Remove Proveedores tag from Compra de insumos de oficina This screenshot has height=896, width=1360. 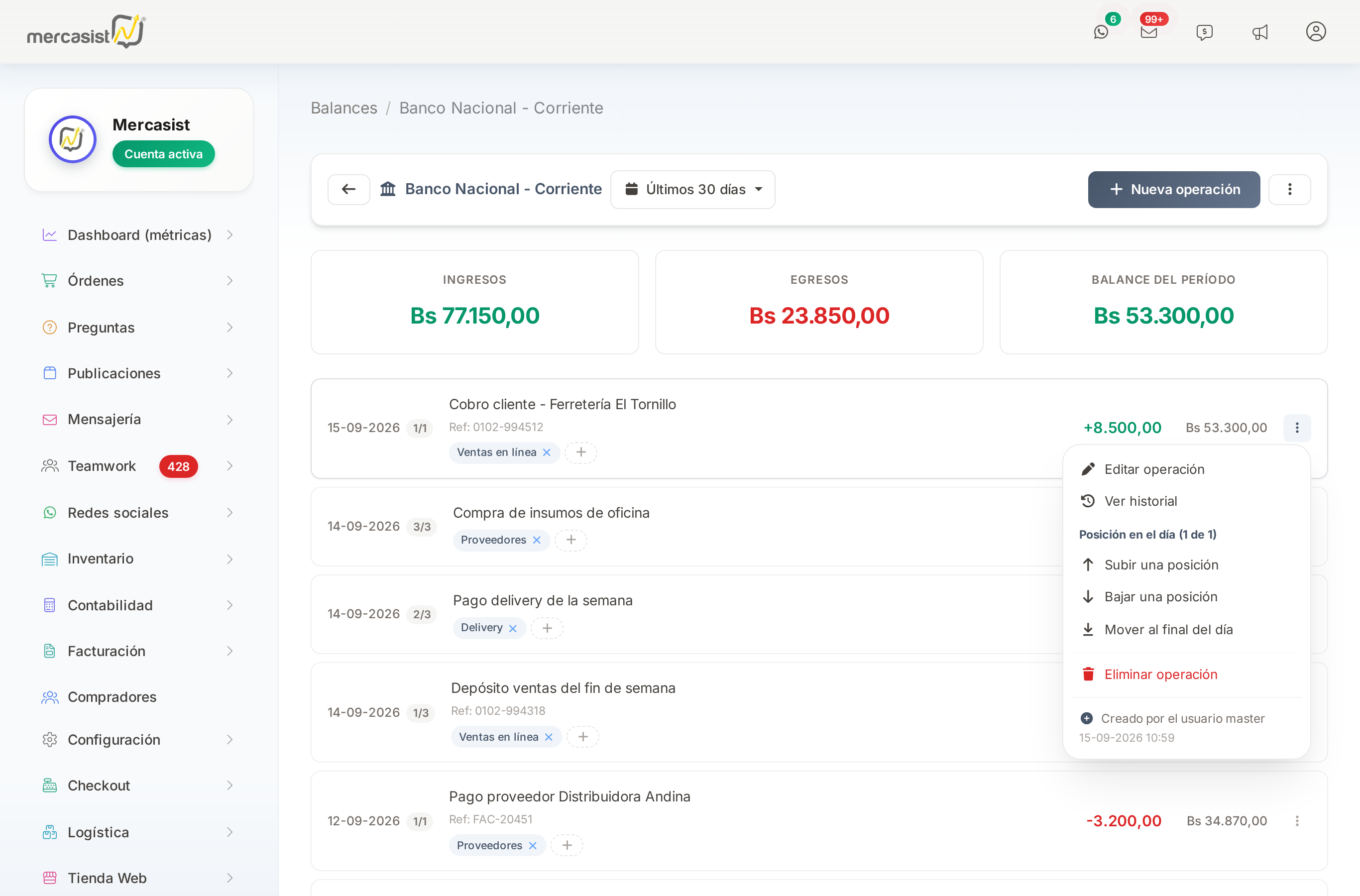(537, 540)
